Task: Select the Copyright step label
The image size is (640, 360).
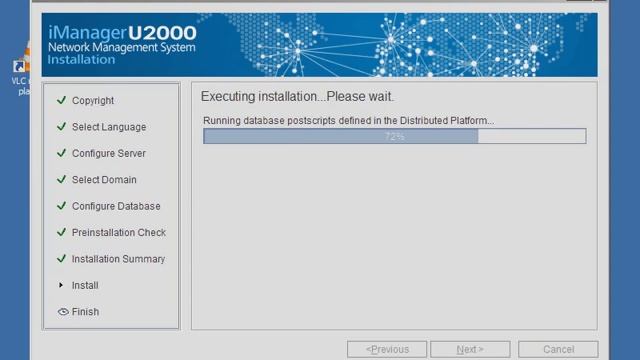Action: pyautogui.click(x=93, y=100)
